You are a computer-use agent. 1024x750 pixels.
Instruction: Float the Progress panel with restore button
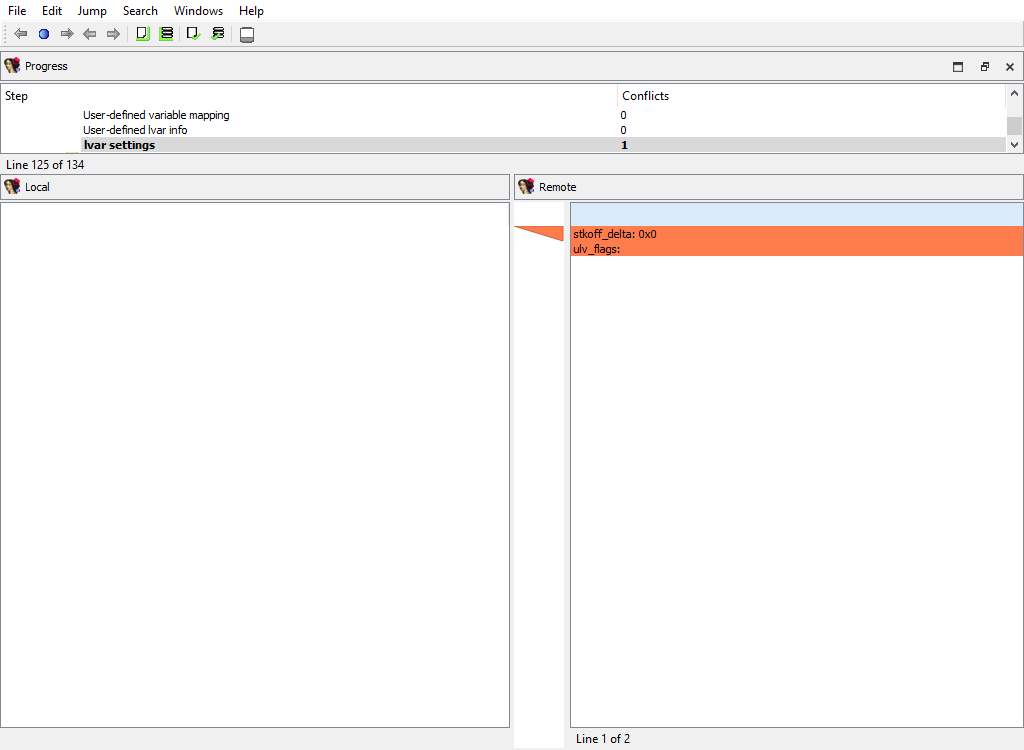[x=984, y=67]
